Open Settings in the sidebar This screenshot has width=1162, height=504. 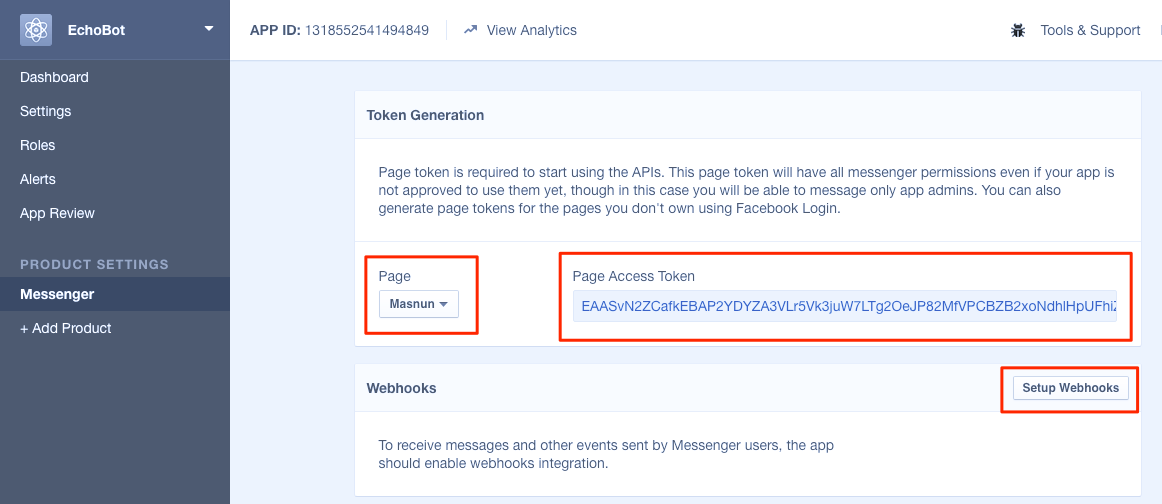(45, 111)
